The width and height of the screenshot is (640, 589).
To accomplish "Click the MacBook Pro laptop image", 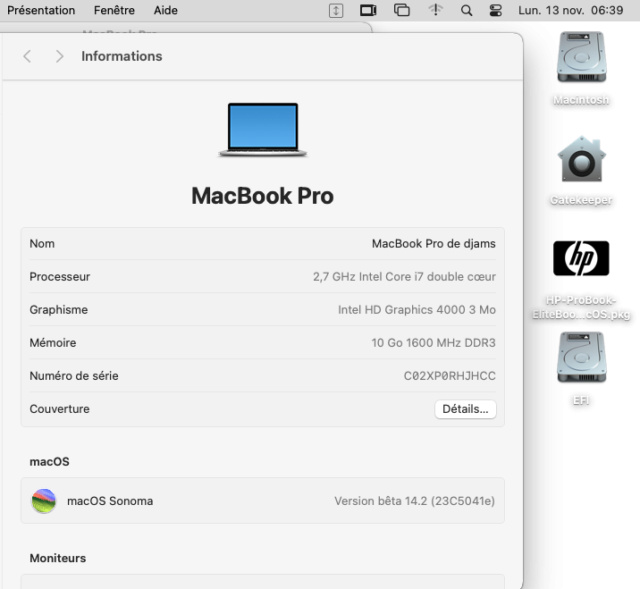I will coord(263,130).
